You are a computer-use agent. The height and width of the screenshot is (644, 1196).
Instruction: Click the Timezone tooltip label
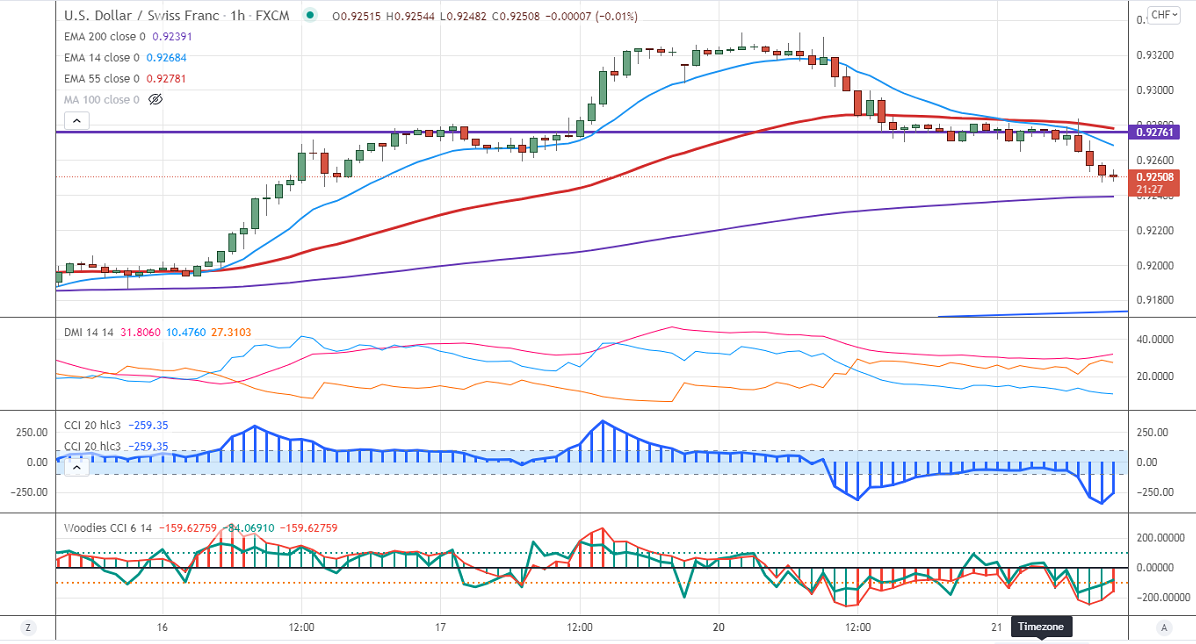pyautogui.click(x=1041, y=626)
